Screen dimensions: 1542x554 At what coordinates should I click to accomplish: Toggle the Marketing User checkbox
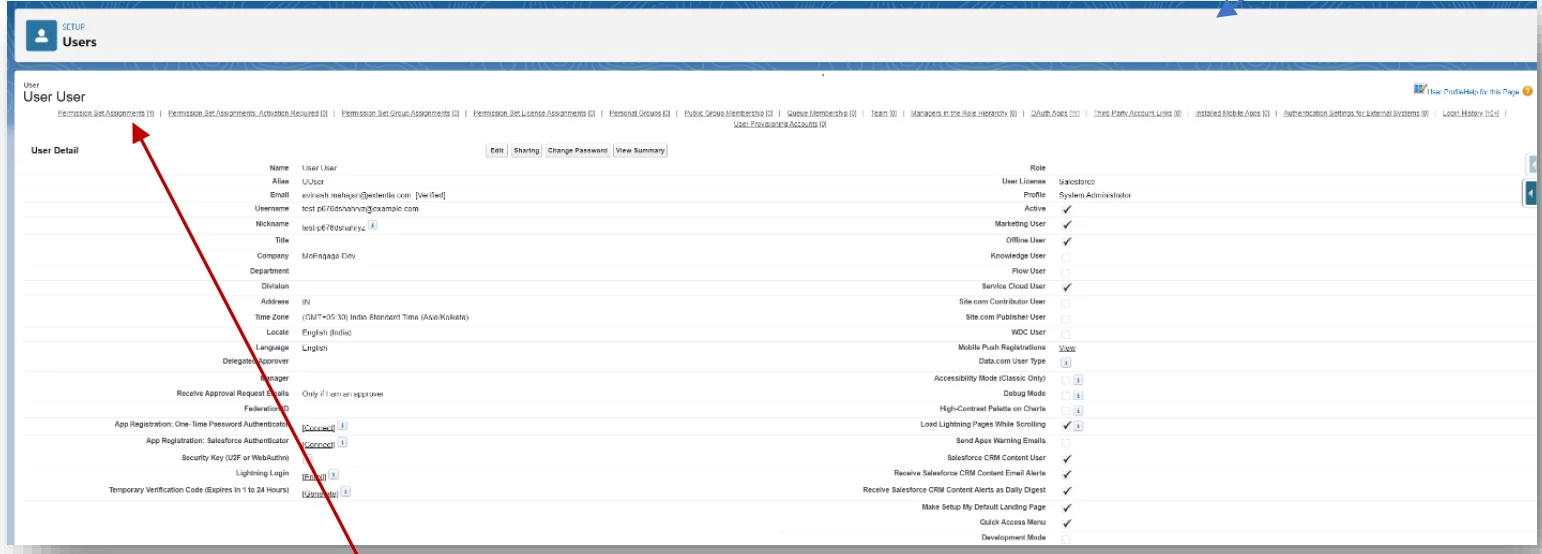(x=1066, y=225)
